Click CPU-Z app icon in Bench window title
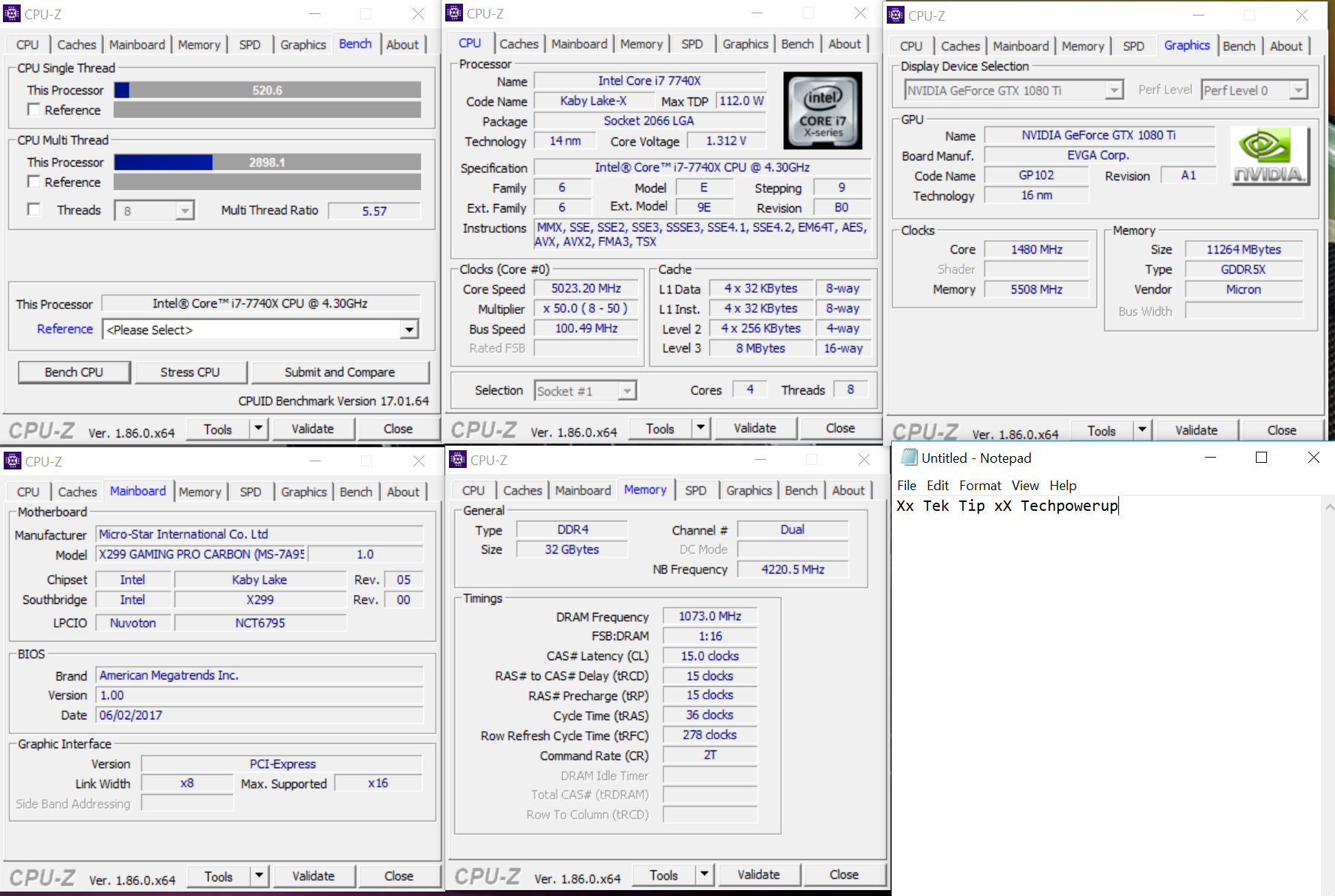The image size is (1335, 896). tap(12, 14)
